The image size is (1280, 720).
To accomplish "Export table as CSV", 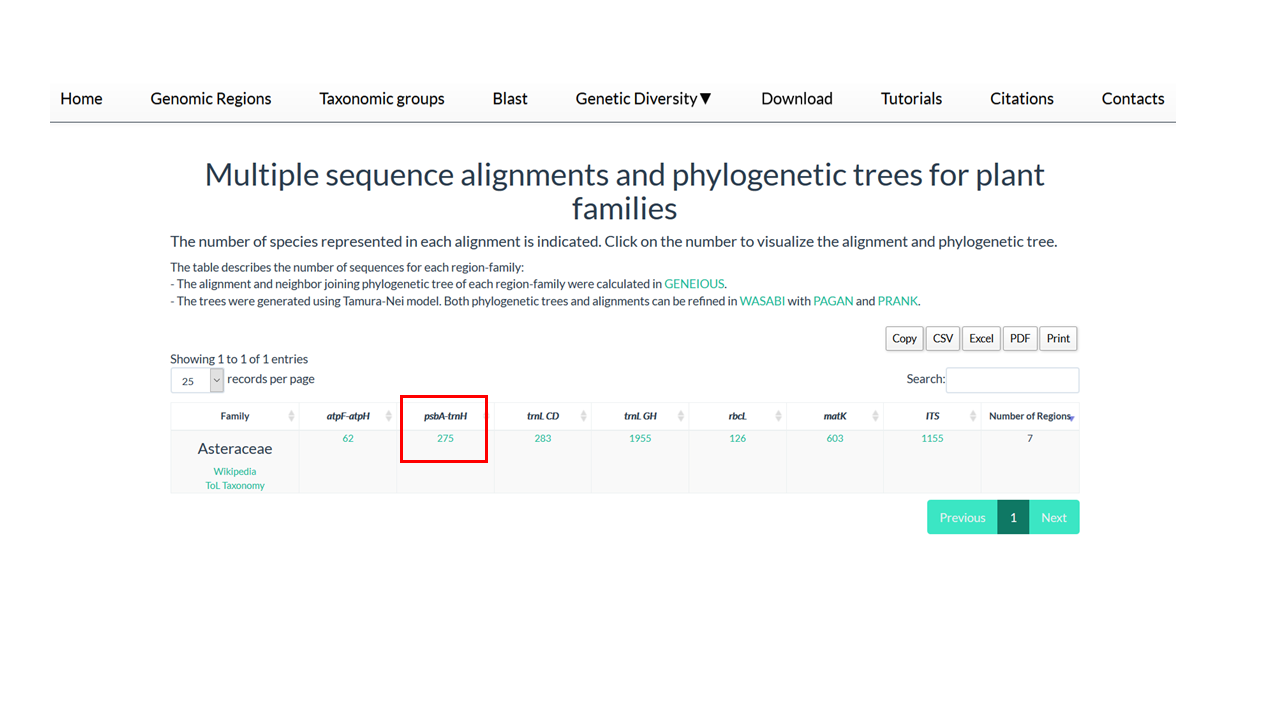I will tap(943, 338).
